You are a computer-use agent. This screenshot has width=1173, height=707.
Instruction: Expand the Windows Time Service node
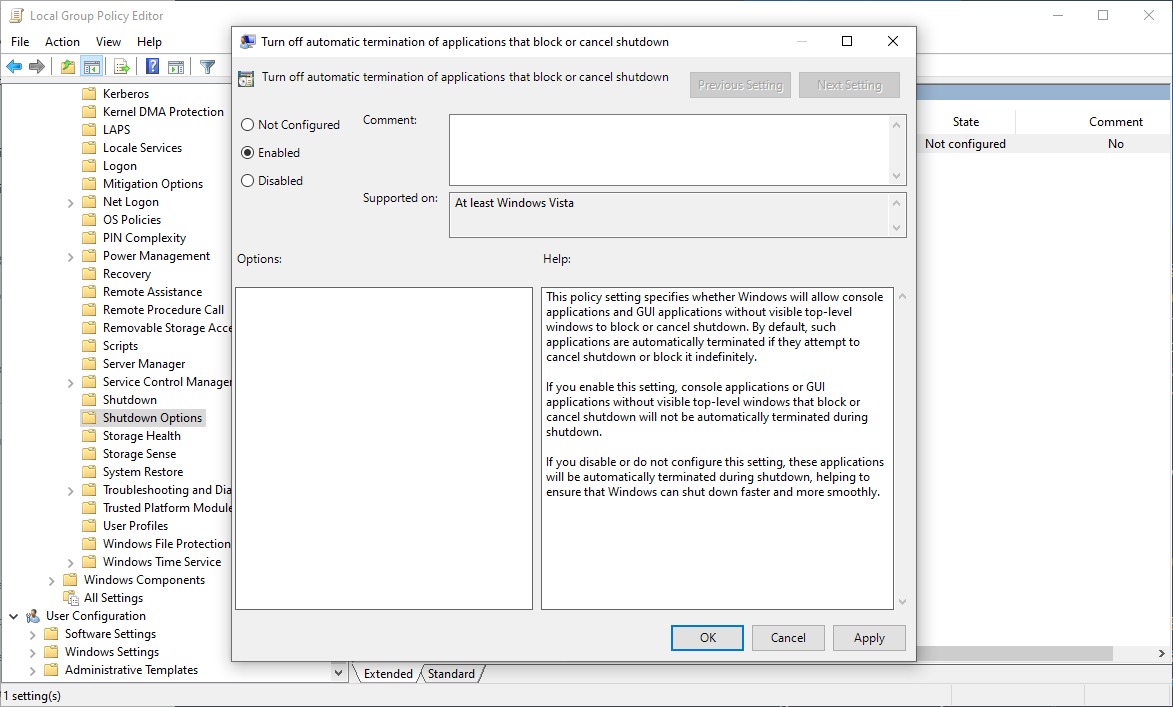click(x=70, y=562)
